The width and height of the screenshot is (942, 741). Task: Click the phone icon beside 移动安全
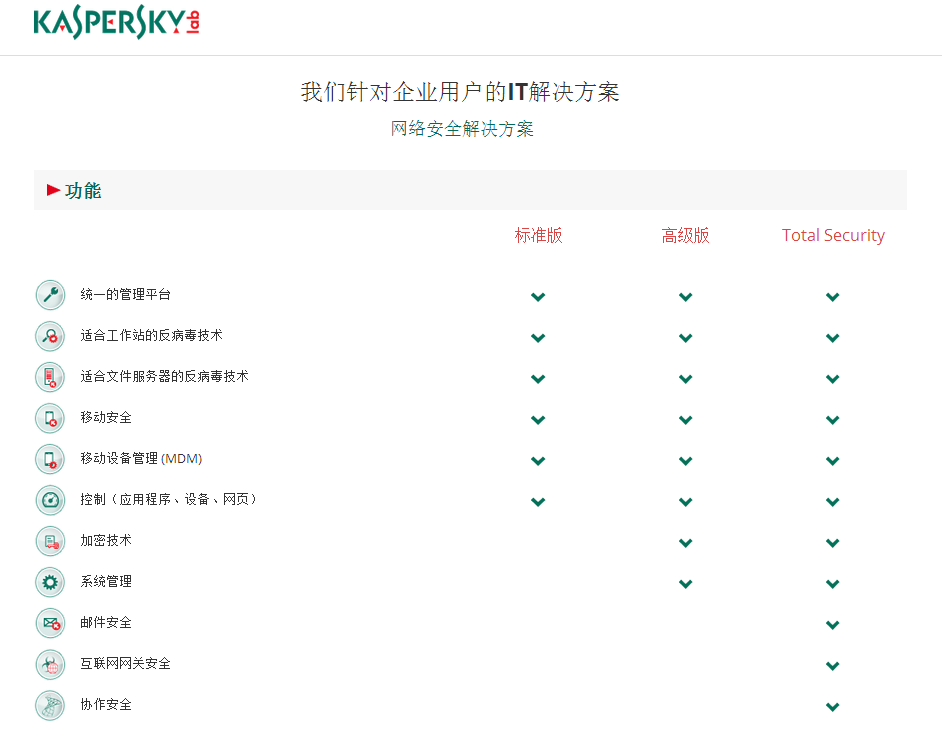(50, 418)
